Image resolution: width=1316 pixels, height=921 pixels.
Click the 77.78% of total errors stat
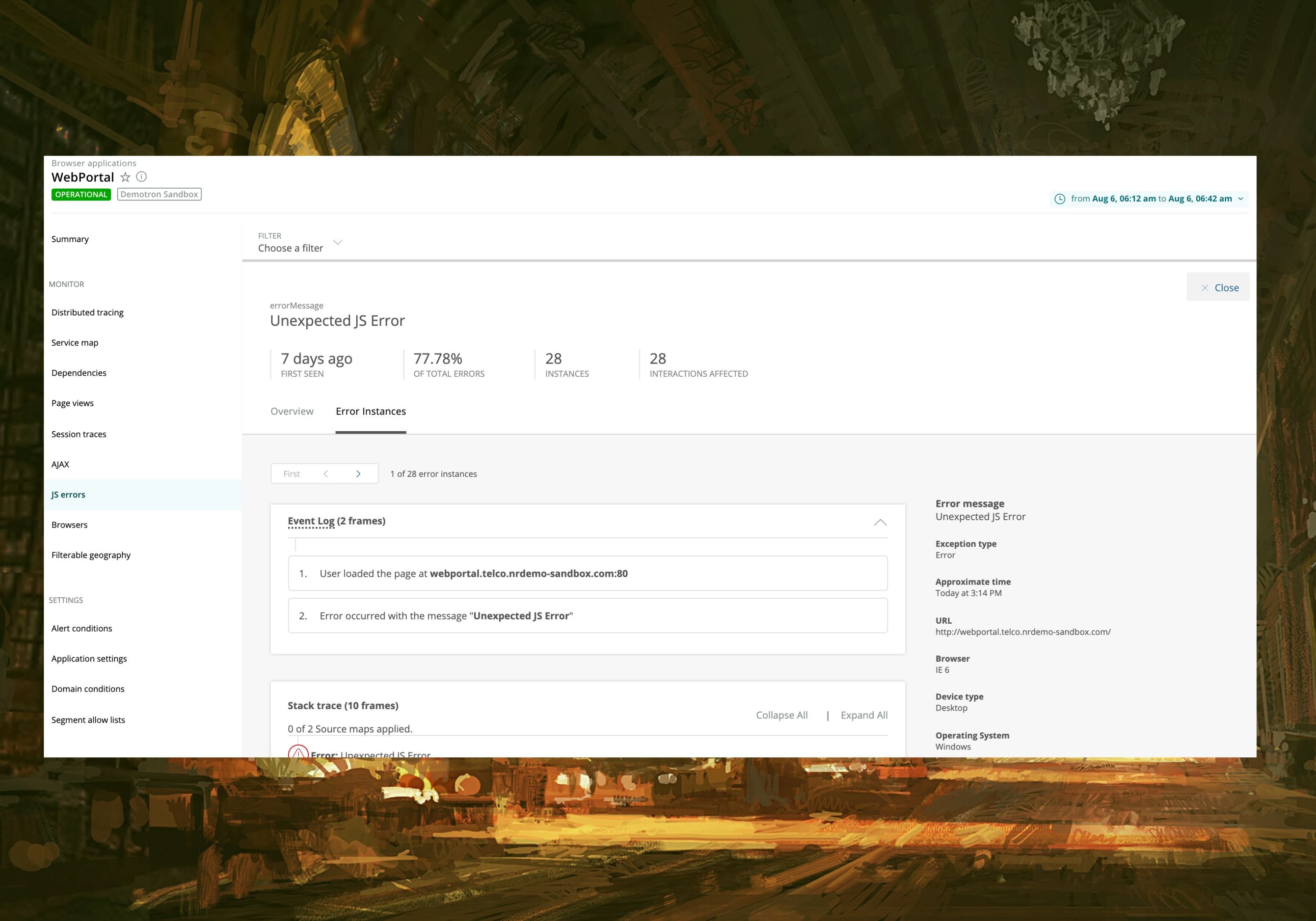click(x=449, y=364)
